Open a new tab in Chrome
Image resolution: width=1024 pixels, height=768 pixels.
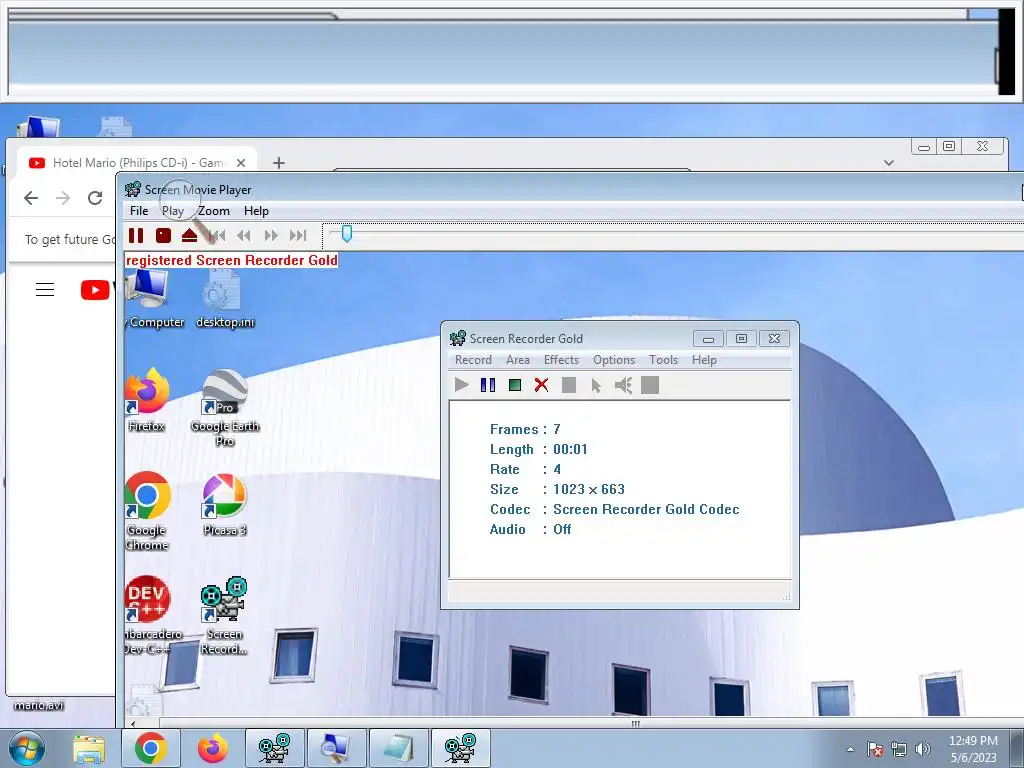pyautogui.click(x=279, y=163)
